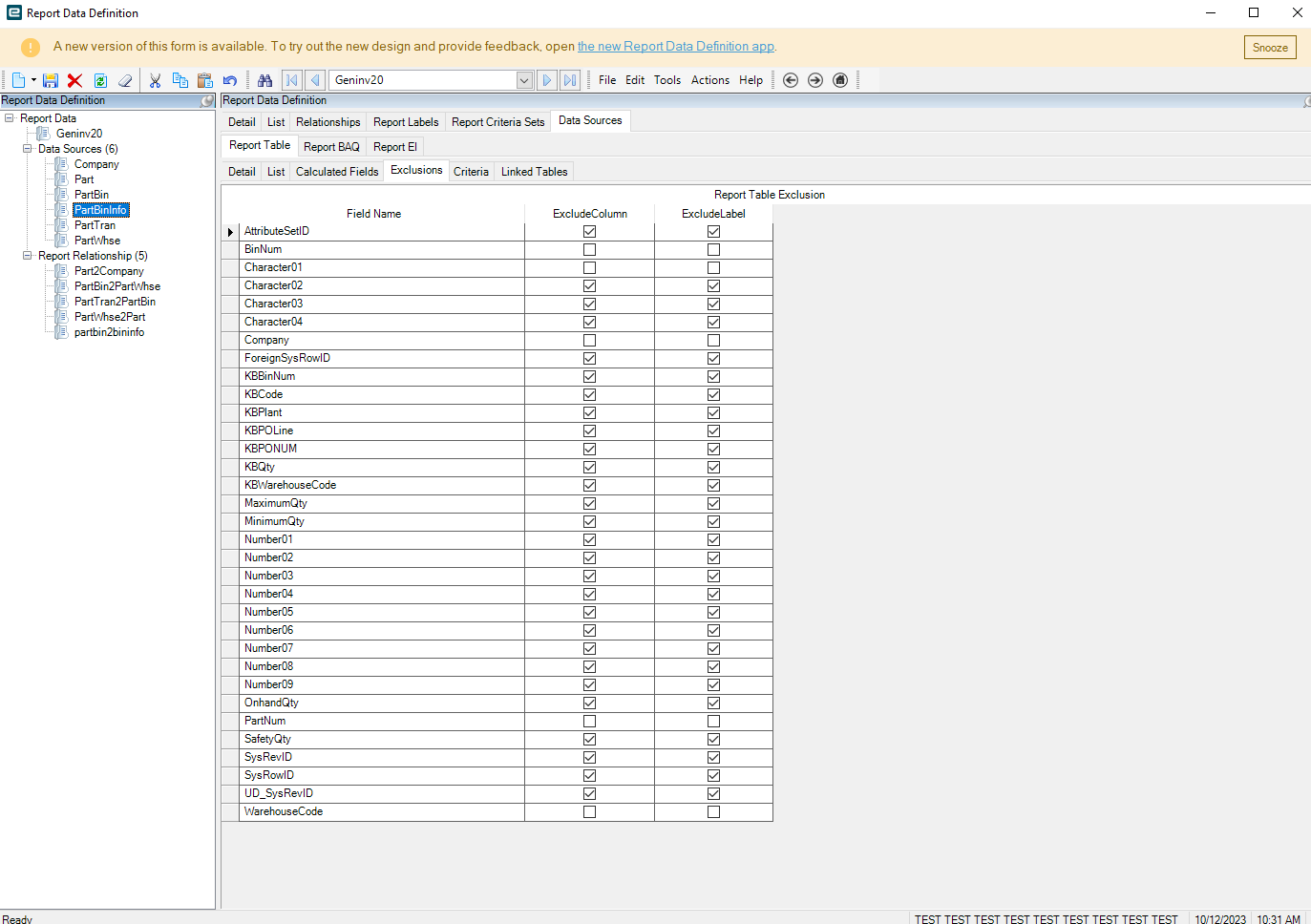Toggle ExcludeColumn checkbox for BinNum
1311x924 pixels.
pos(589,250)
